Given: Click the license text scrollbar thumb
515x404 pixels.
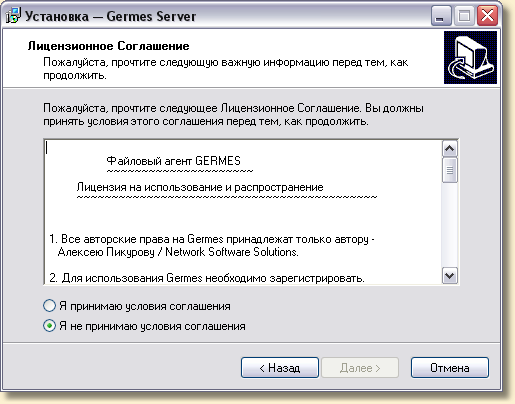Looking at the screenshot, I should click(x=450, y=170).
